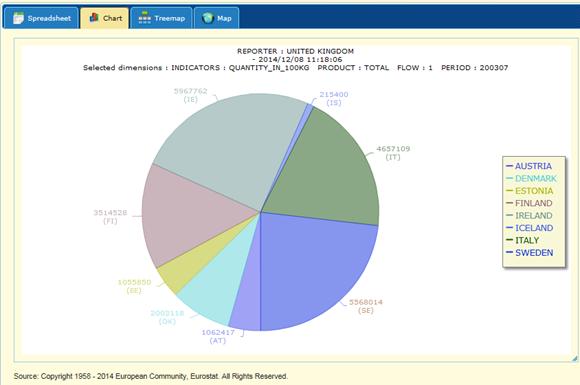The image size is (580, 385).
Task: Click the Chart tab bar-graph icon
Action: (x=94, y=17)
